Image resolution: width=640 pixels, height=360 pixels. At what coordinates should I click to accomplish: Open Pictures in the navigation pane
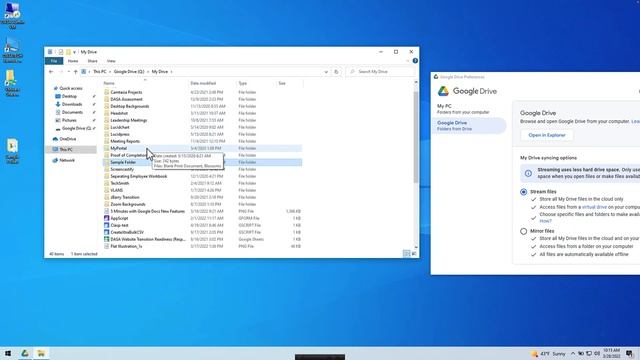pyautogui.click(x=69, y=120)
